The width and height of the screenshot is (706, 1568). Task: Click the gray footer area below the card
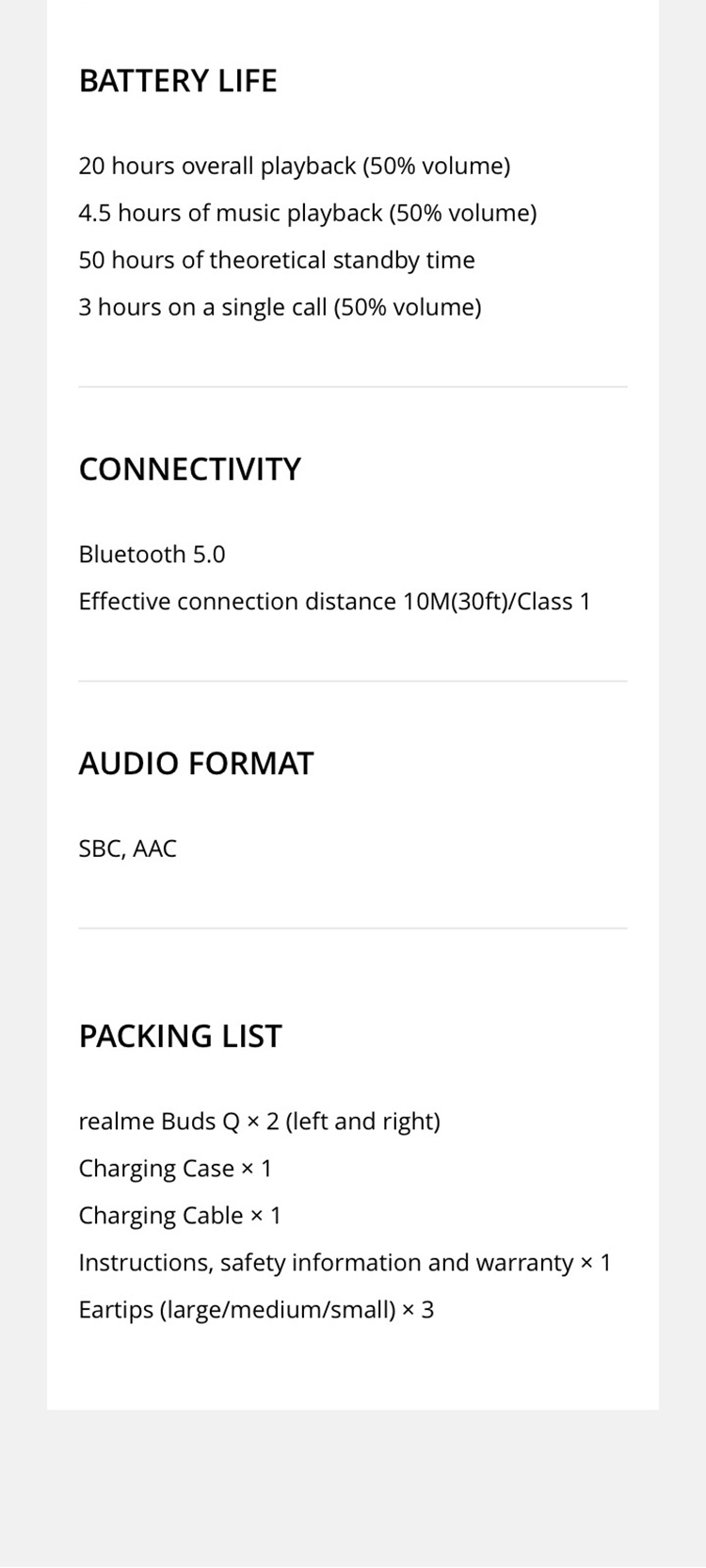(352, 1488)
